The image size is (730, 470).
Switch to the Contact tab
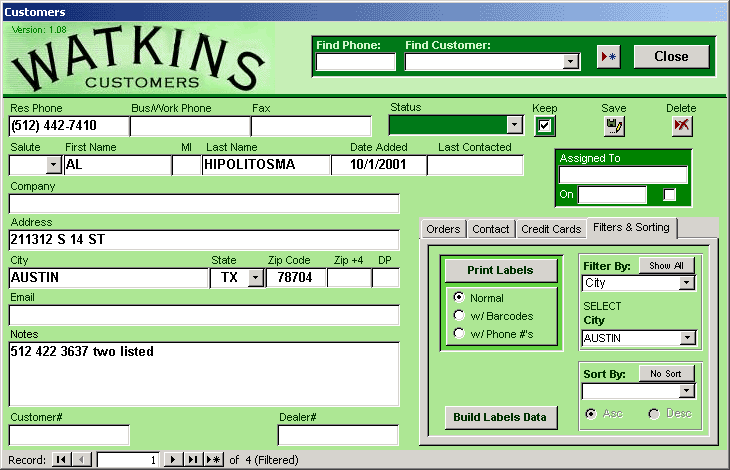click(x=491, y=229)
